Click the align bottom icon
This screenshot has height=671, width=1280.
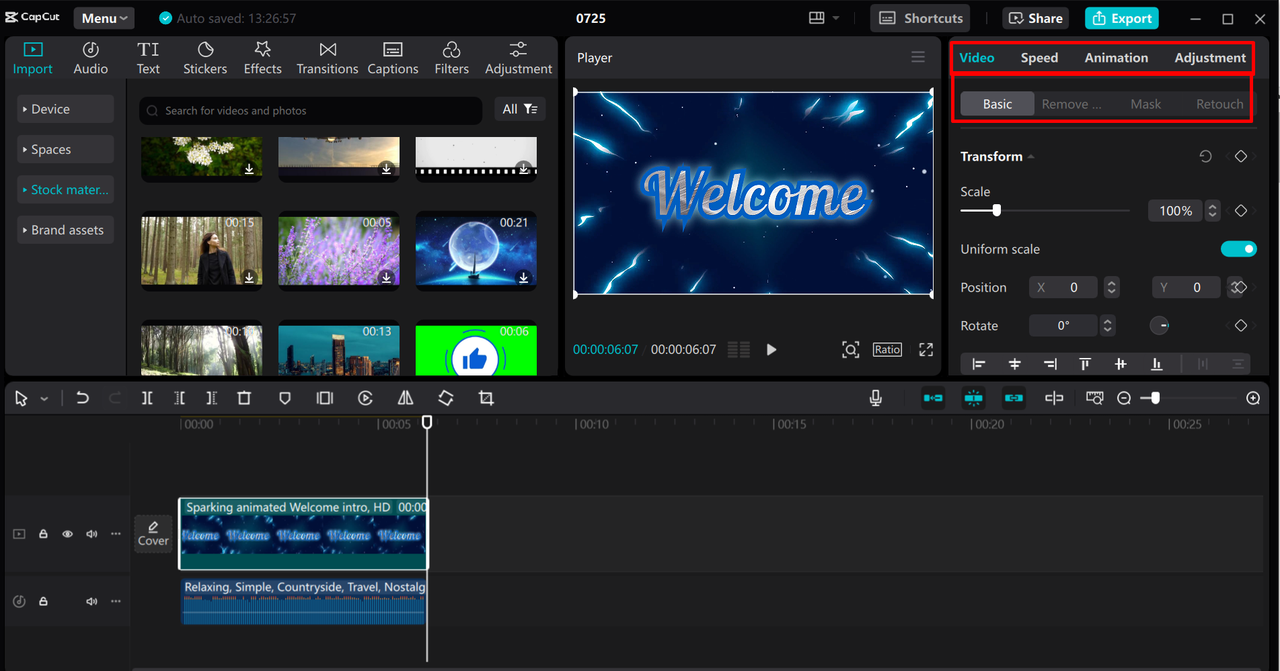1157,364
